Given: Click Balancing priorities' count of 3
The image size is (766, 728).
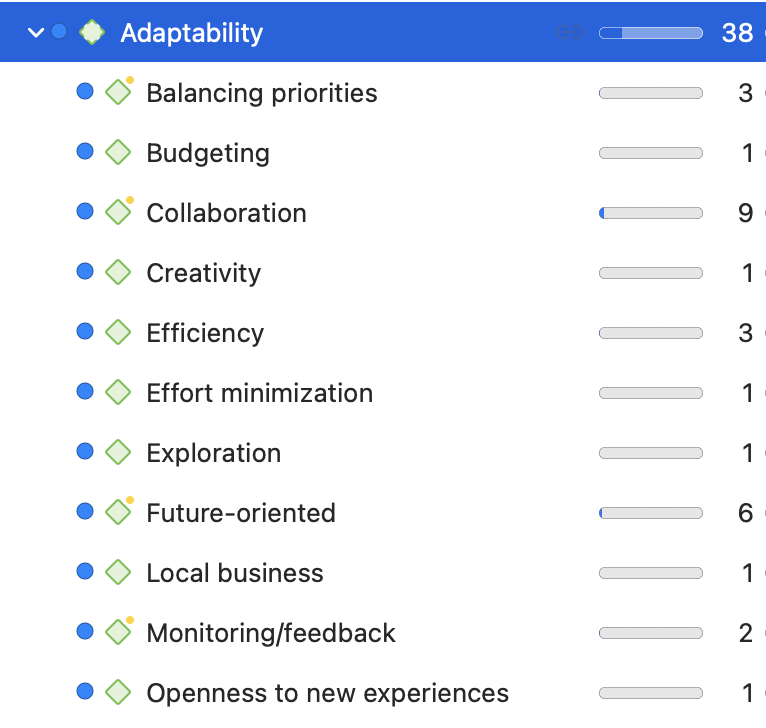Looking at the screenshot, I should coord(745,93).
